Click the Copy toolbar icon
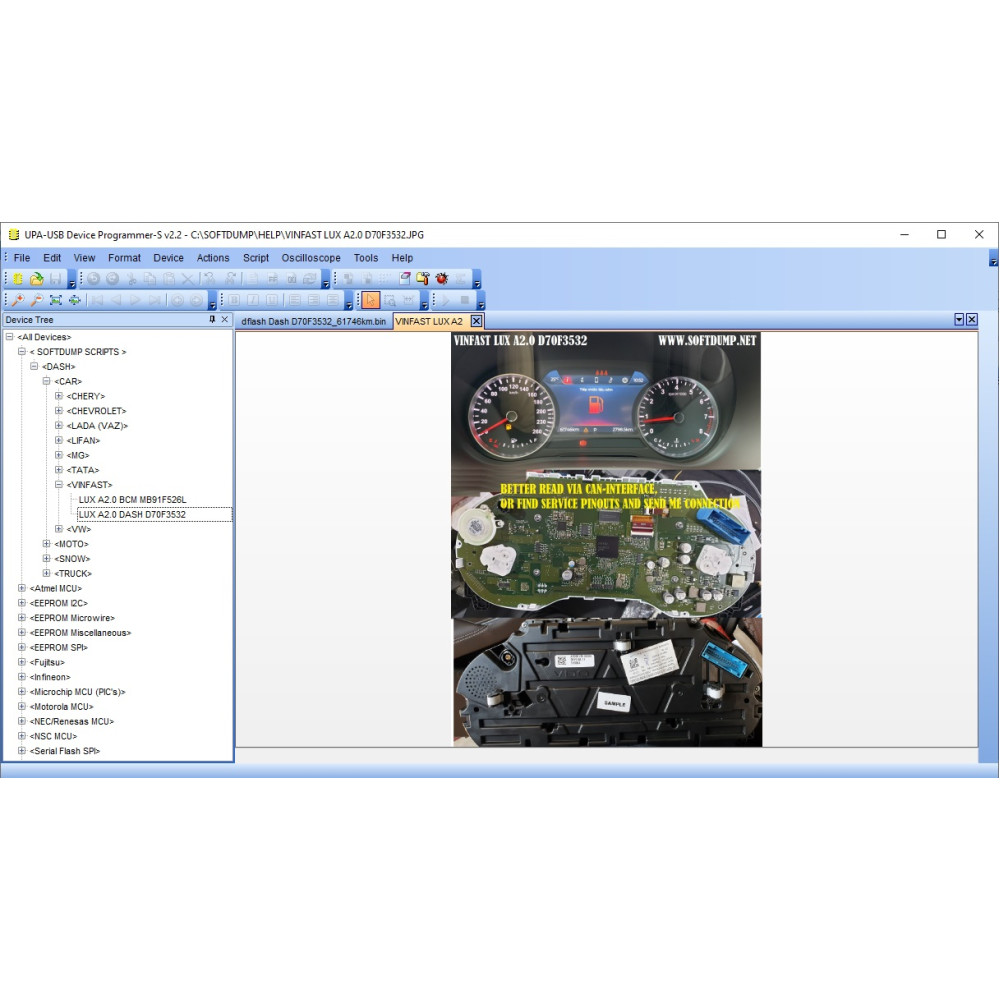The image size is (1000, 1000). [150, 279]
